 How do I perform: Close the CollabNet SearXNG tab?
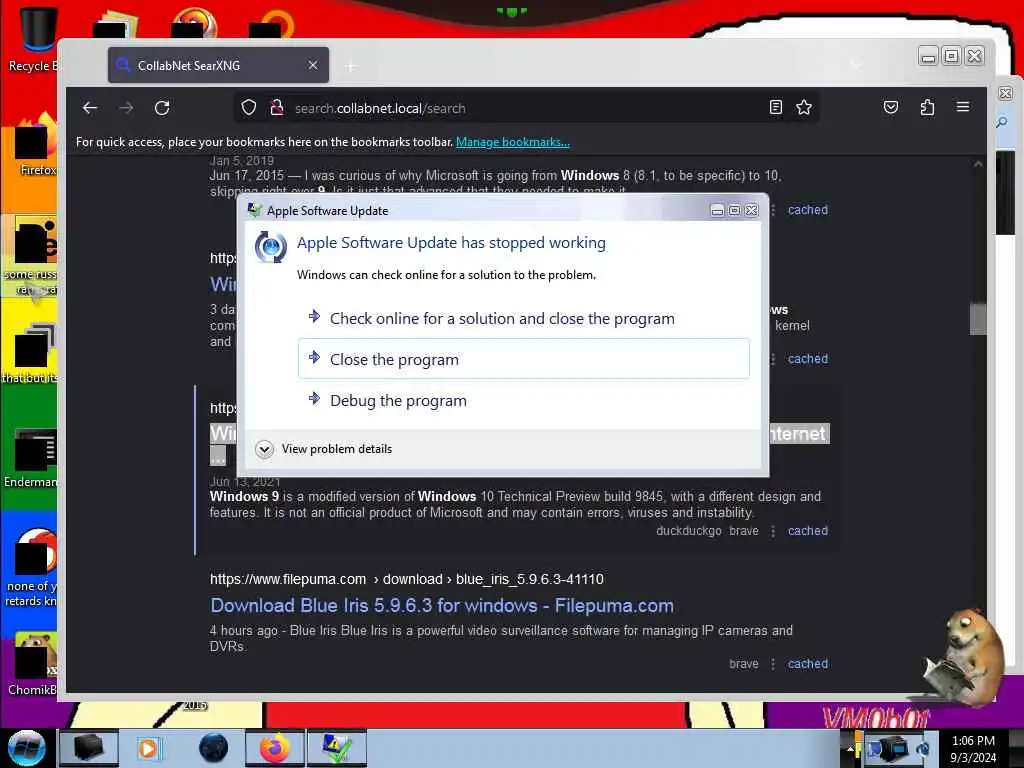313,65
